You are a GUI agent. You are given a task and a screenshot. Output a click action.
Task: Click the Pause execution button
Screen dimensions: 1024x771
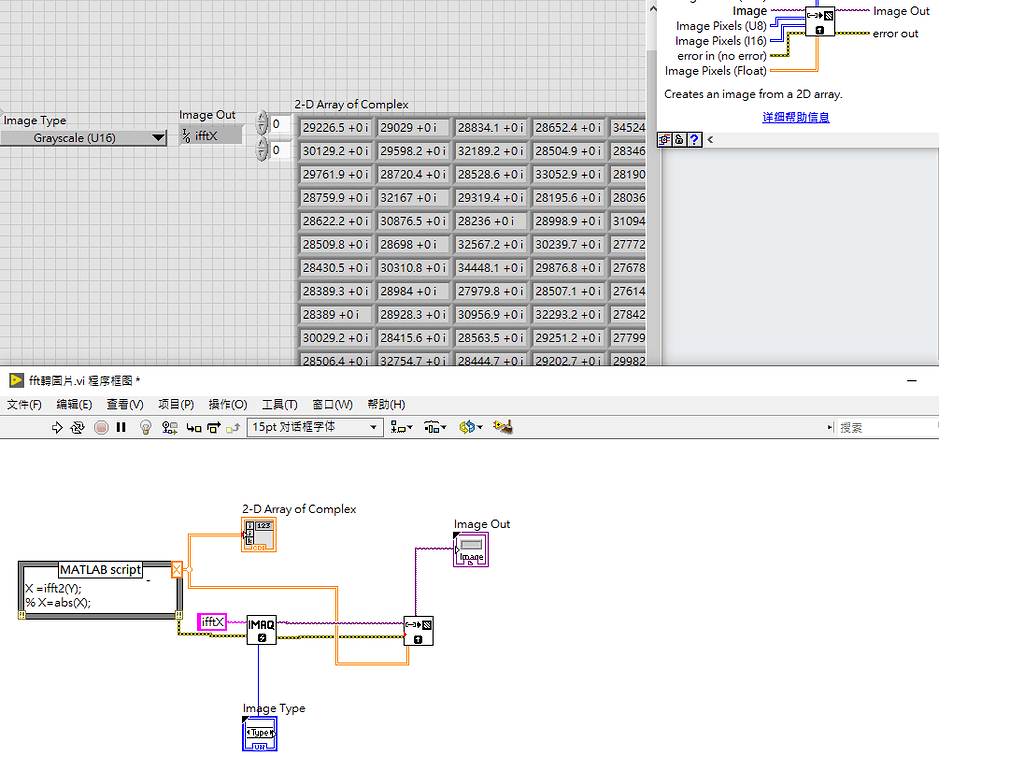coord(121,428)
